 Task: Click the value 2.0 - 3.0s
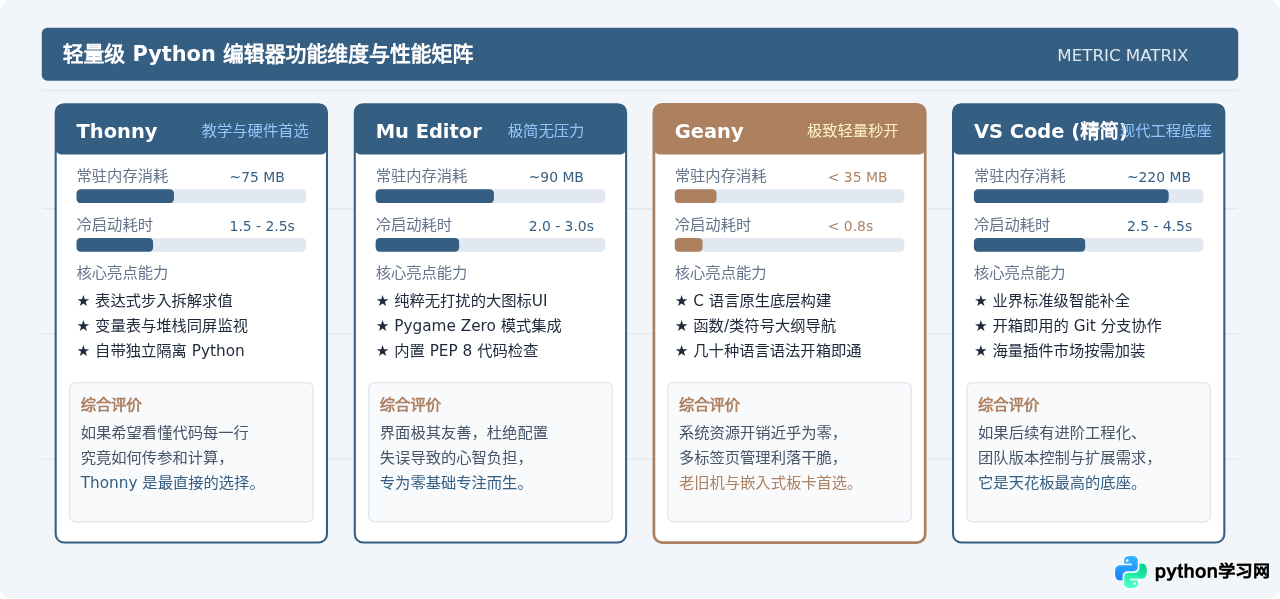tap(561, 226)
